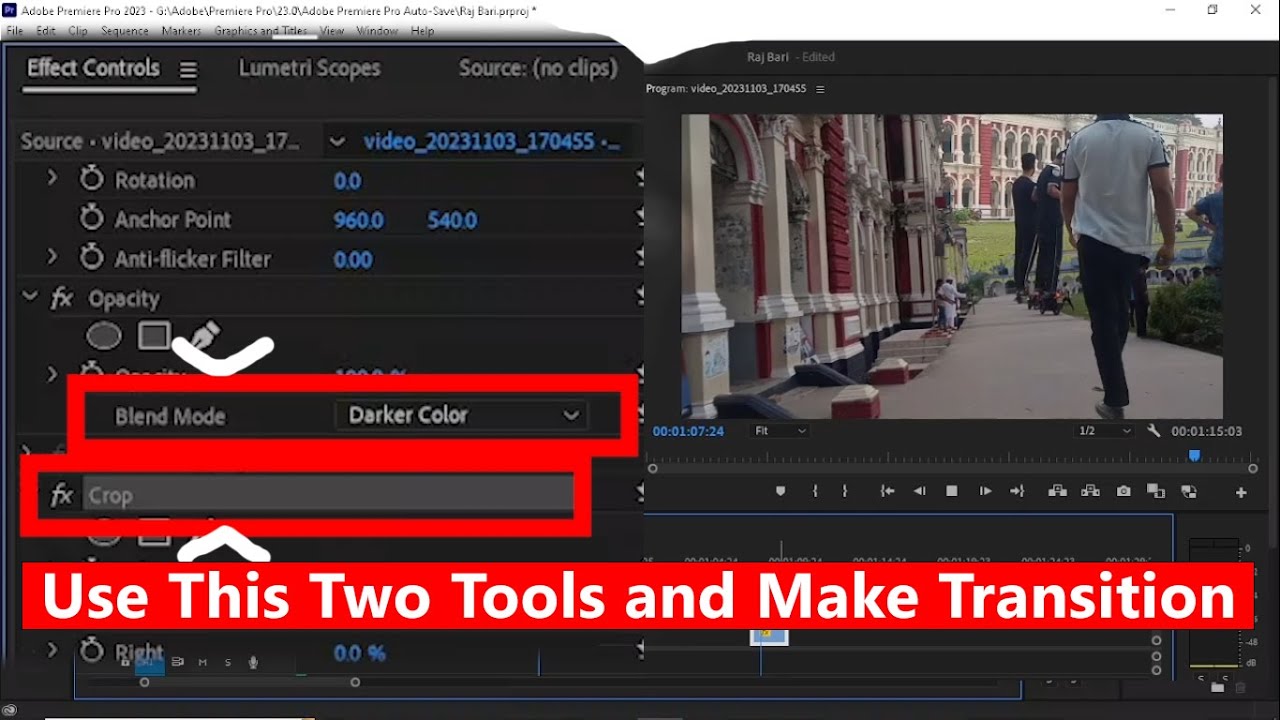
Task: Click the voice-over microphone icon on audio track
Action: (253, 662)
